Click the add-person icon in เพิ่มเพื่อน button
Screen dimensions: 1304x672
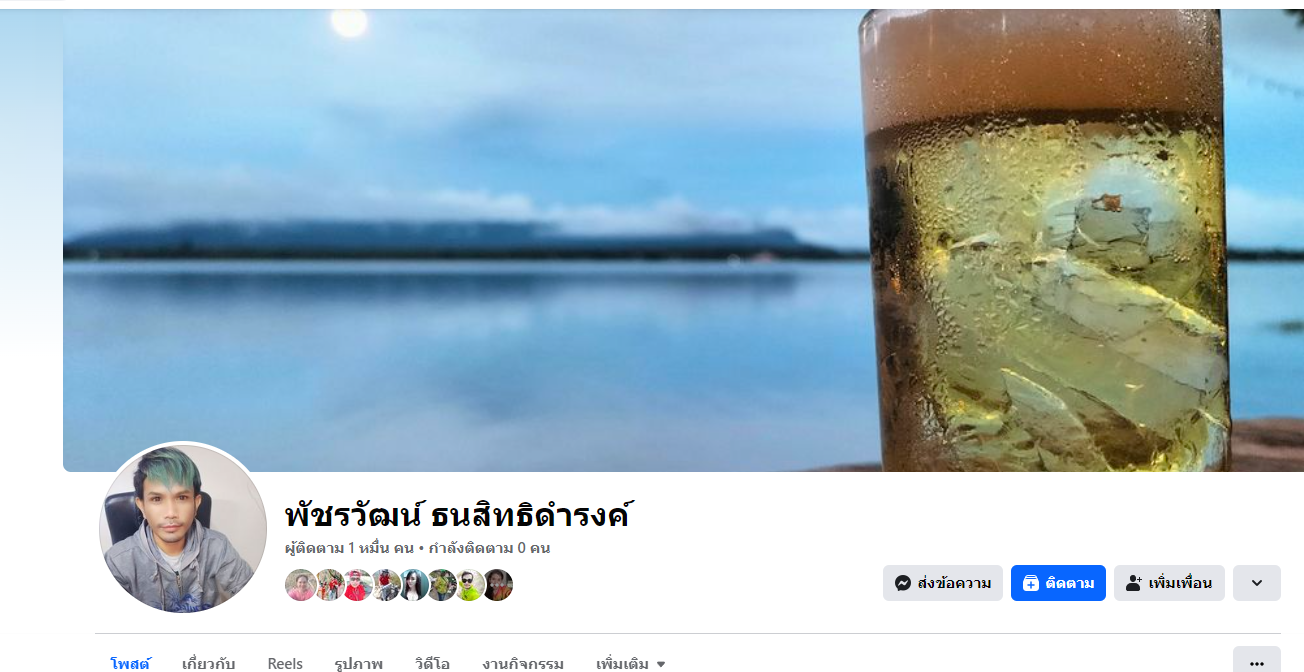coord(1134,583)
